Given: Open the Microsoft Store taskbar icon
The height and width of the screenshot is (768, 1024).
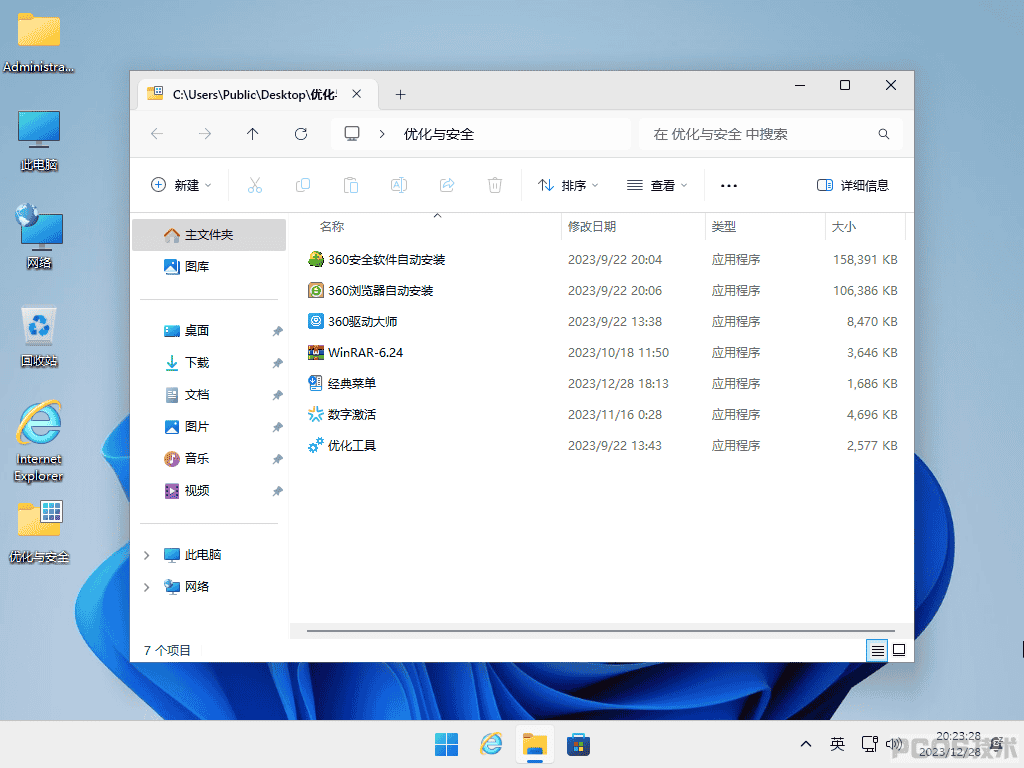Looking at the screenshot, I should [579, 744].
